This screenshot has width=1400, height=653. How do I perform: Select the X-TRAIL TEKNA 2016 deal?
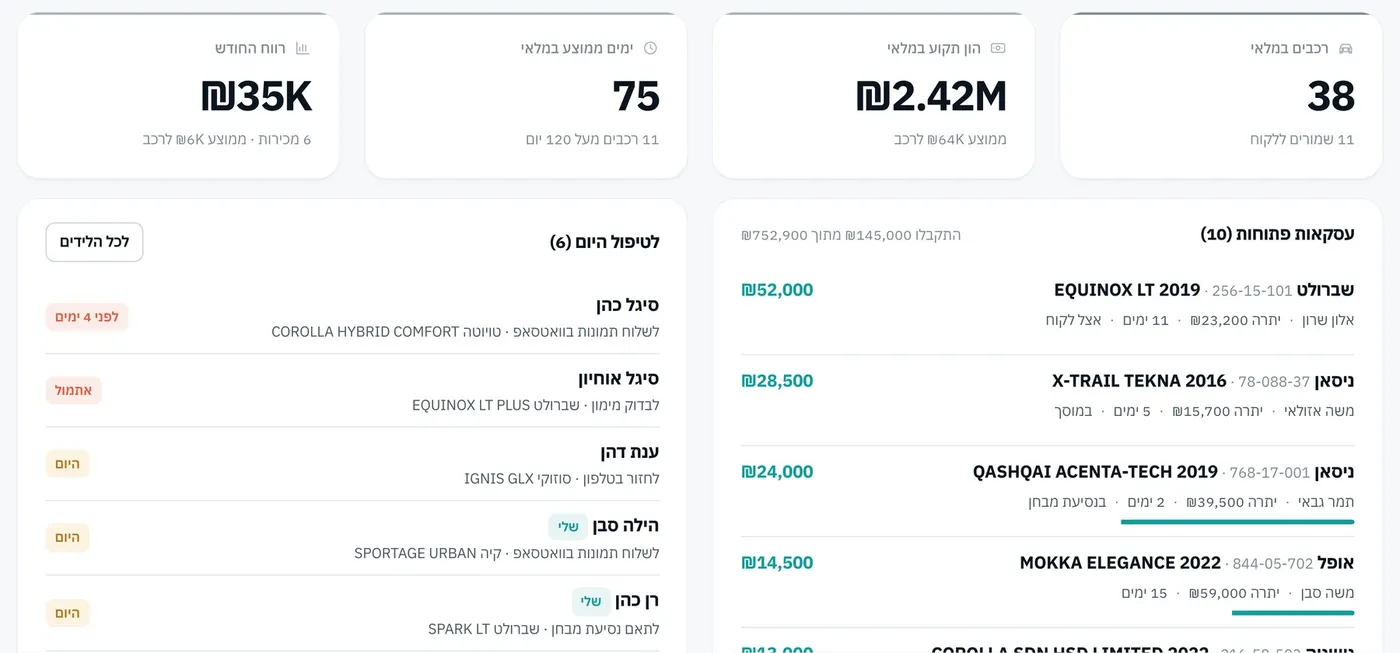click(x=1047, y=395)
